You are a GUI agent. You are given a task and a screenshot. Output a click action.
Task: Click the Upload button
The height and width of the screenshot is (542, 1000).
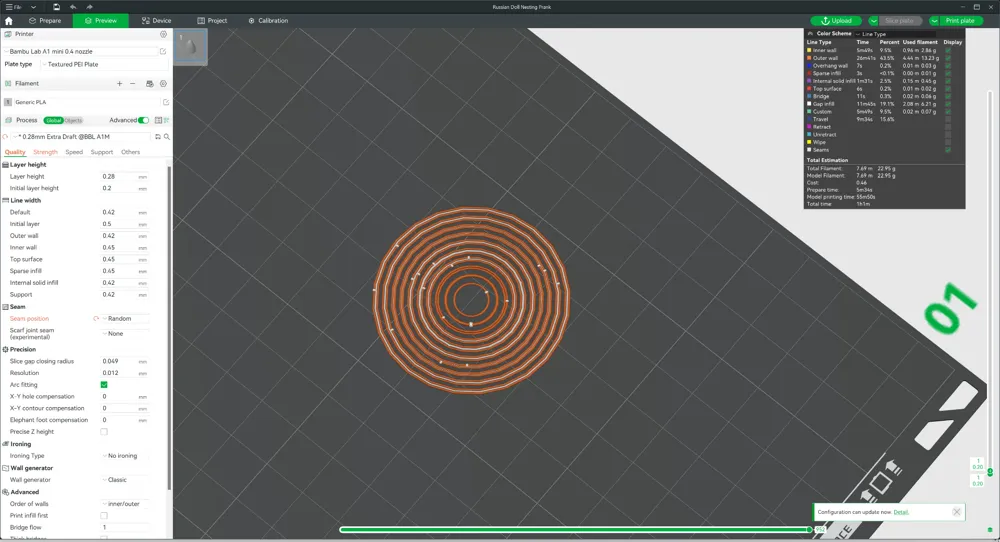[836, 21]
